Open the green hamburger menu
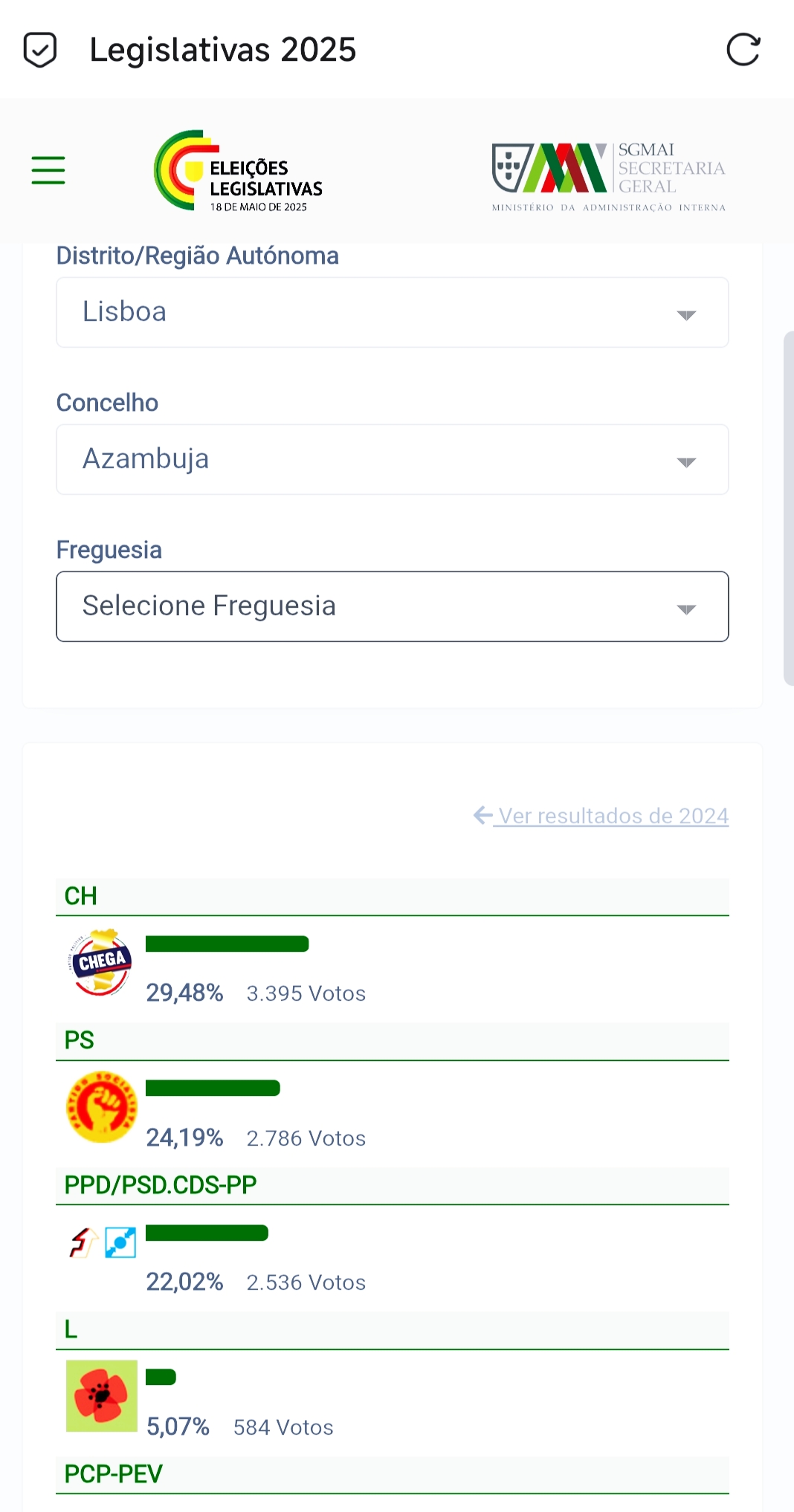794x1512 pixels. click(x=48, y=170)
